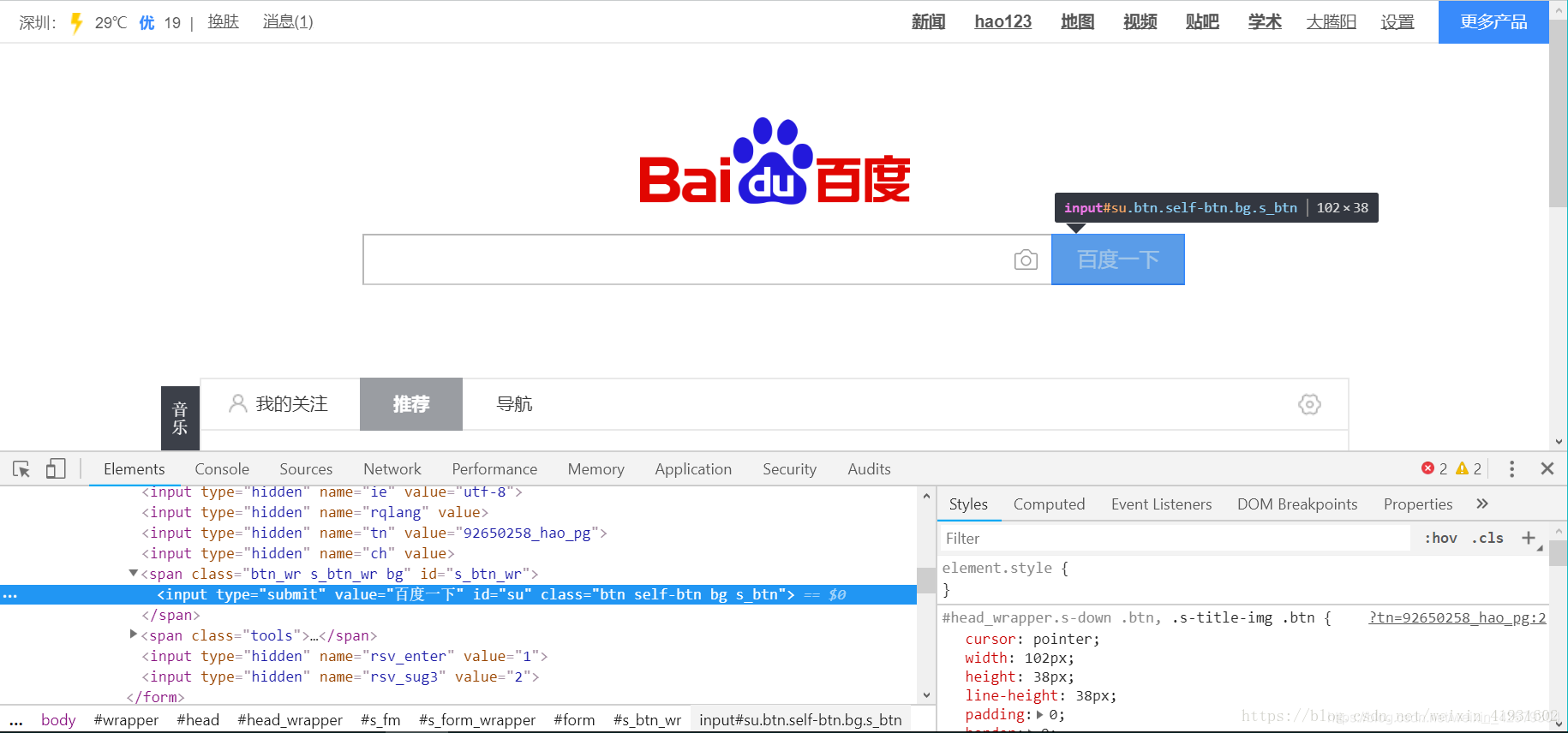Image resolution: width=1568 pixels, height=733 pixels.
Task: Open the 消息(1) link
Action: [x=288, y=21]
